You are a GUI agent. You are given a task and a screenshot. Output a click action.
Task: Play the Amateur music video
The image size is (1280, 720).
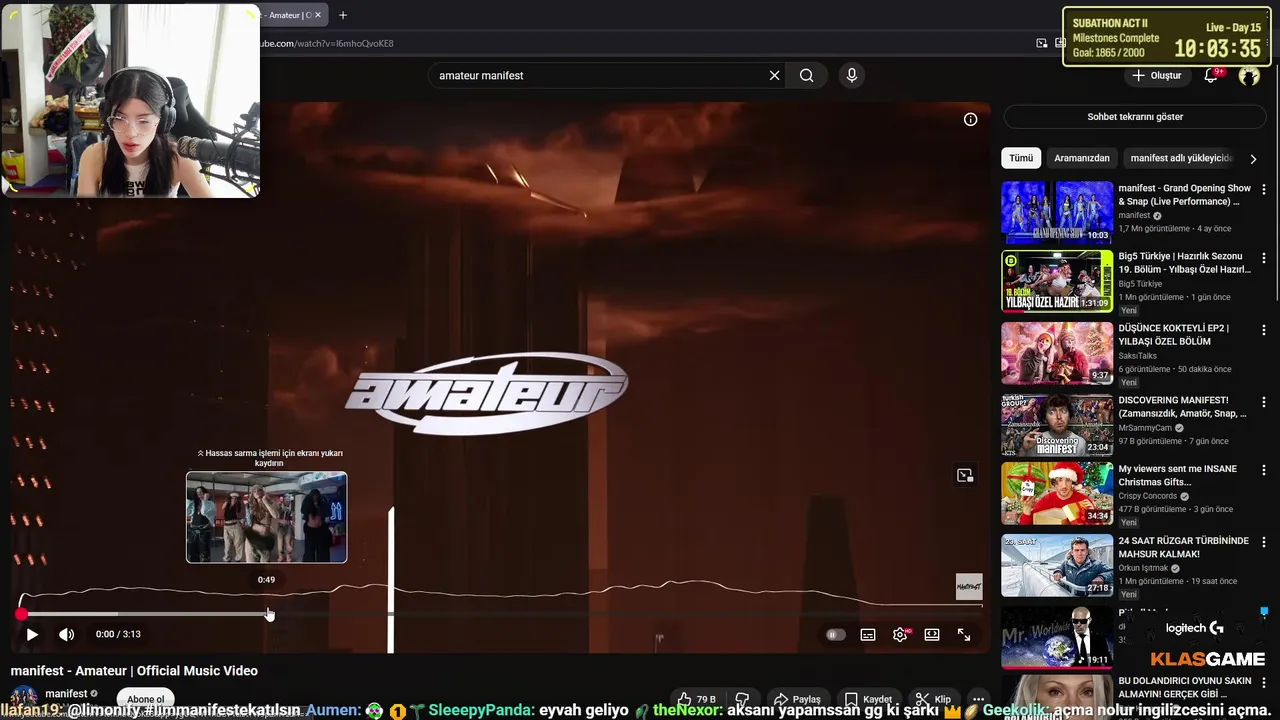[32, 634]
